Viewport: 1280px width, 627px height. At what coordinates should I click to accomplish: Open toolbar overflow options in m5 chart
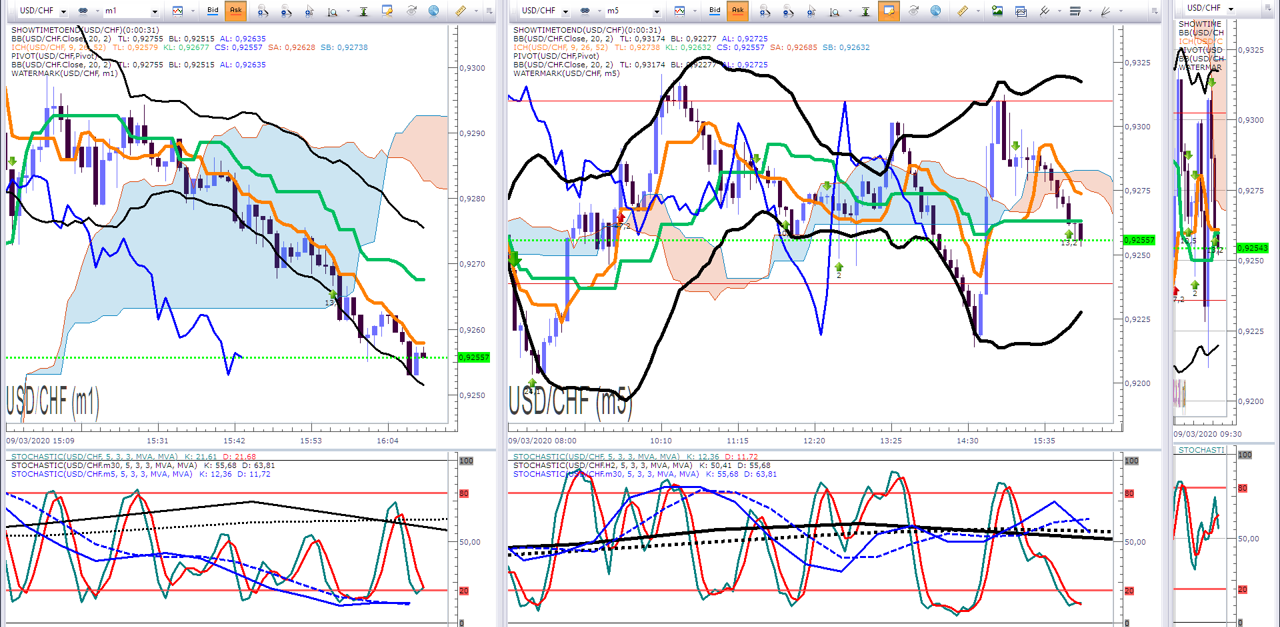click(1153, 11)
